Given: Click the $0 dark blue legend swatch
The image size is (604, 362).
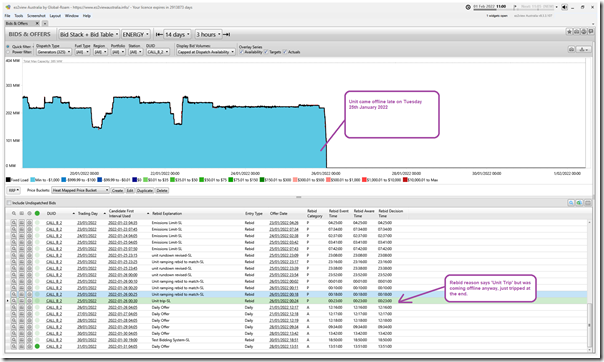Looking at the screenshot, I should [134, 180].
